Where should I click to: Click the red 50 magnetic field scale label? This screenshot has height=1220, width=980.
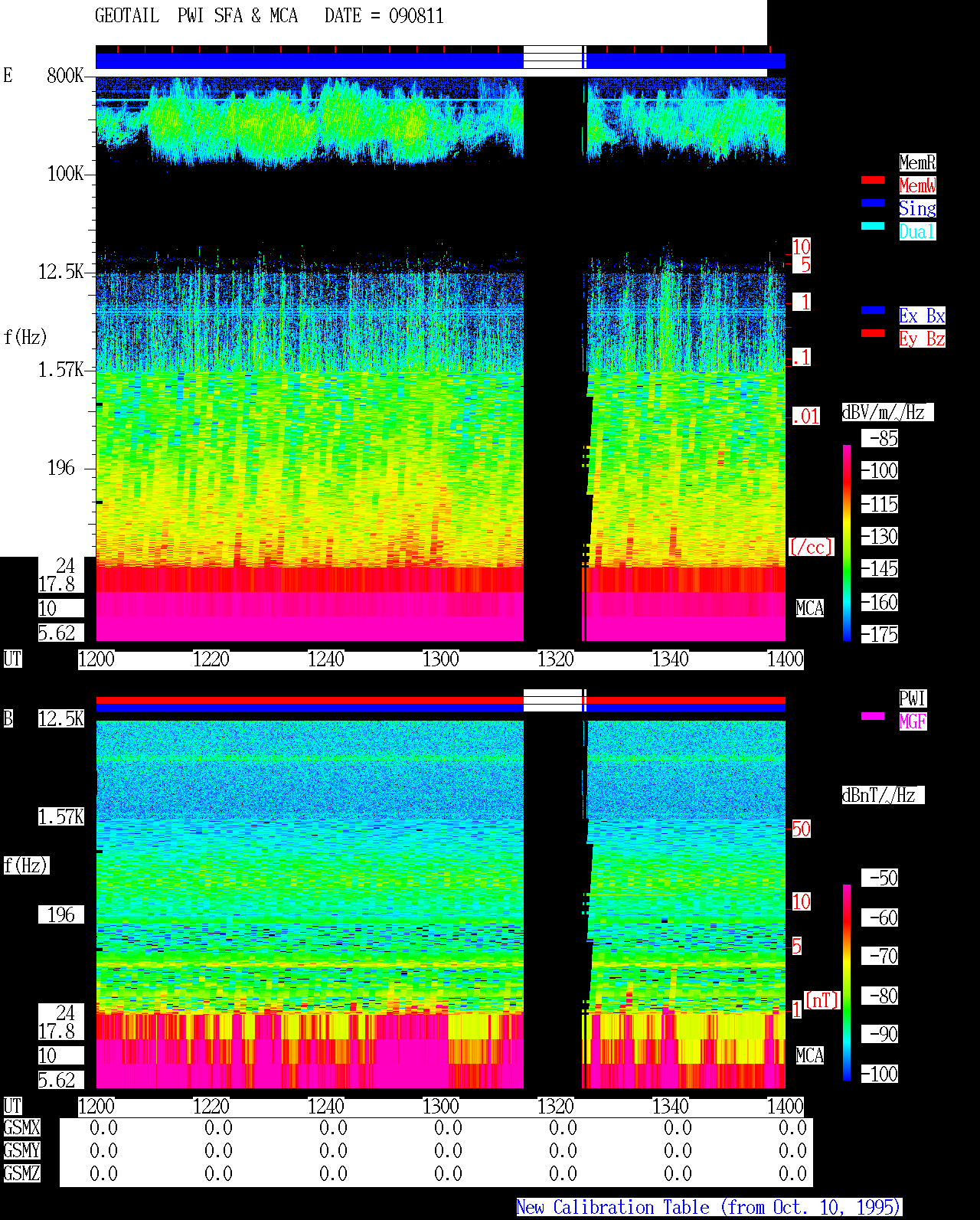click(801, 829)
